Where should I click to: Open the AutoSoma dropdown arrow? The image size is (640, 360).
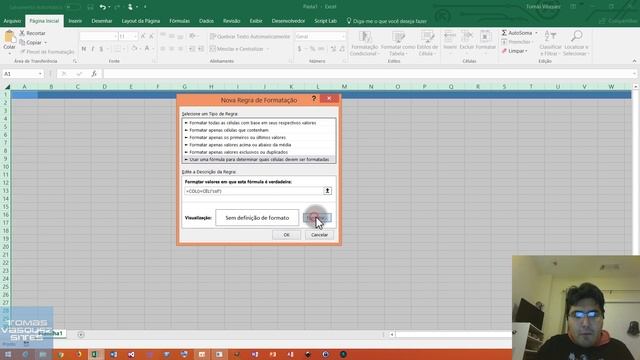click(x=536, y=33)
